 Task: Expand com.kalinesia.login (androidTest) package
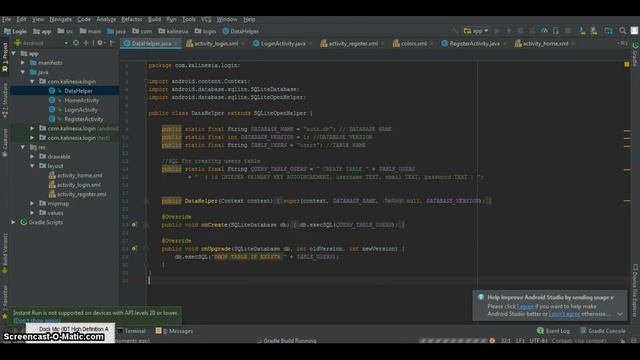pyautogui.click(x=32, y=129)
